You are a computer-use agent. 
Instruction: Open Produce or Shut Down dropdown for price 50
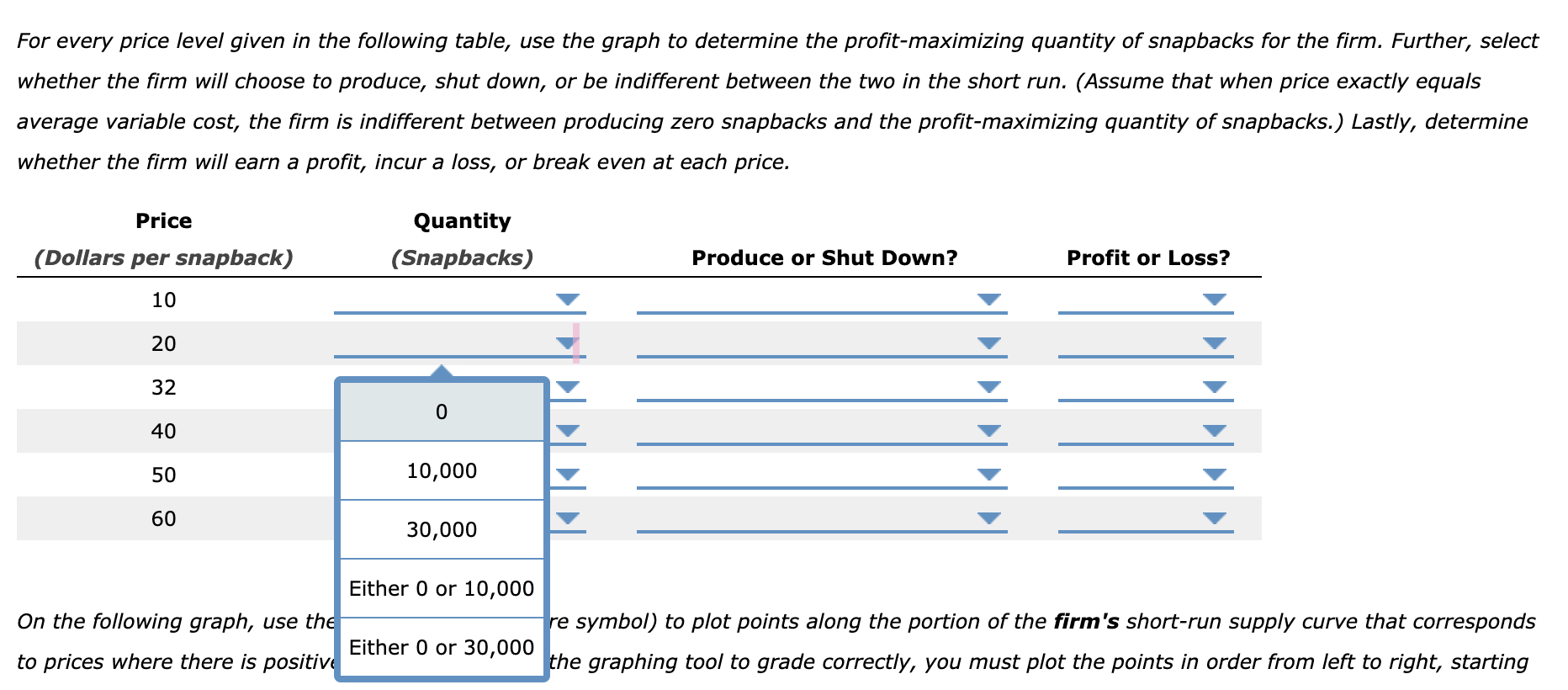click(989, 475)
